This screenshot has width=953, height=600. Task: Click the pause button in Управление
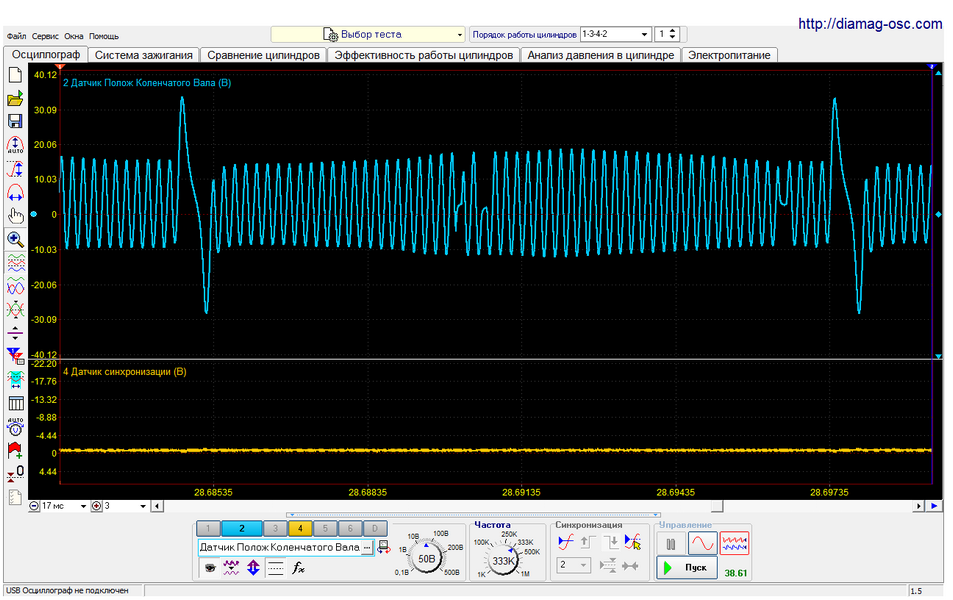(x=671, y=543)
